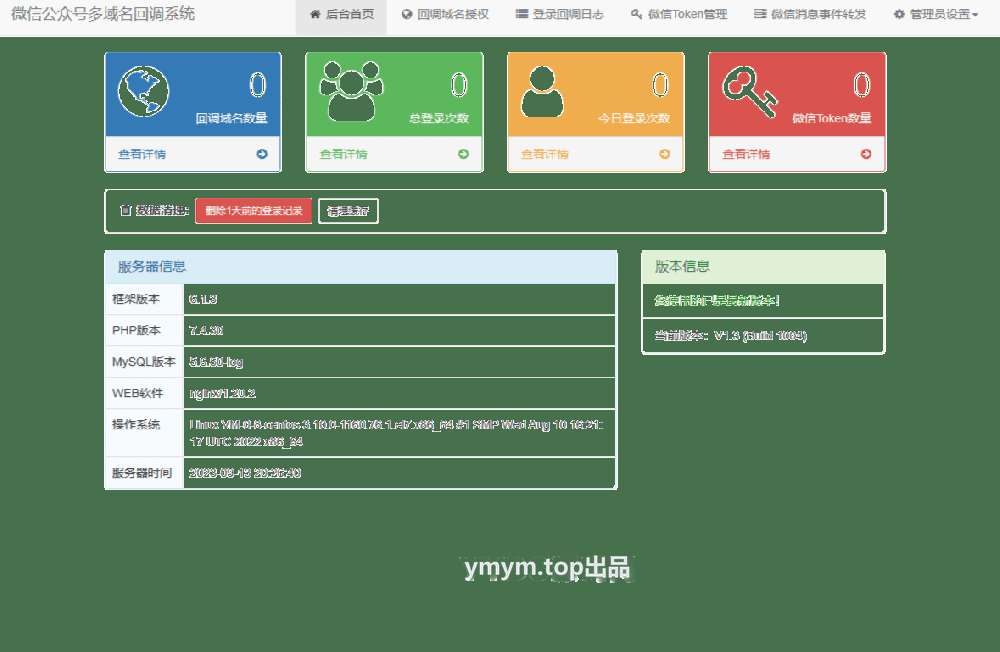Click the 总登录次数 label

(439, 118)
